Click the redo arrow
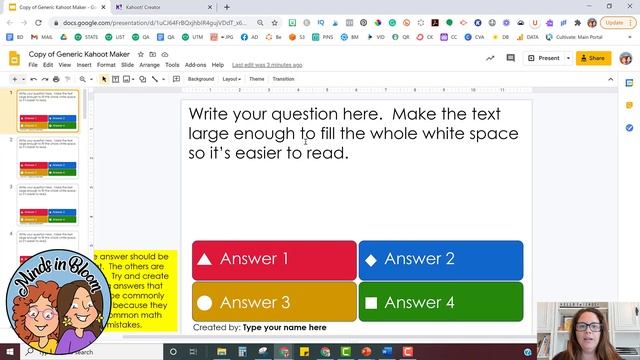The width and height of the screenshot is (640, 360). 45,79
